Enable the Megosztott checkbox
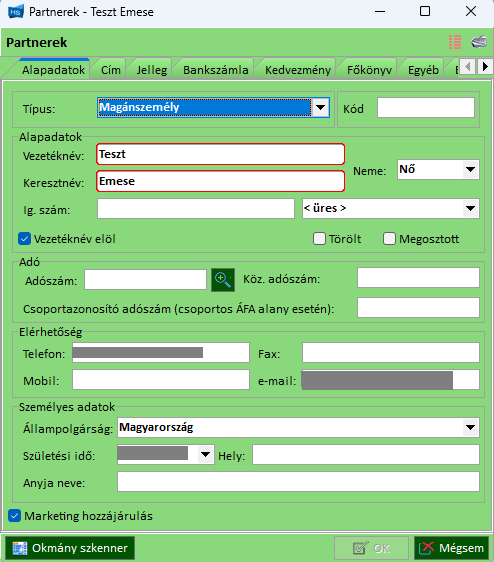This screenshot has width=494, height=562. point(389,239)
